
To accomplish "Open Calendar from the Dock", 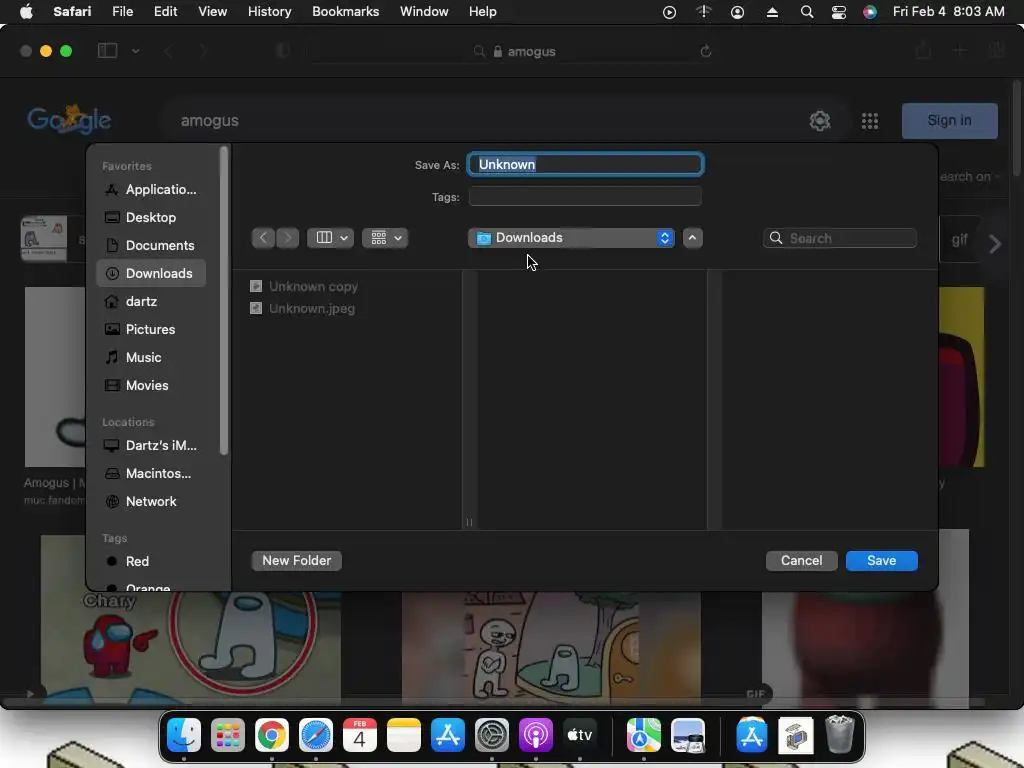I will coord(360,735).
